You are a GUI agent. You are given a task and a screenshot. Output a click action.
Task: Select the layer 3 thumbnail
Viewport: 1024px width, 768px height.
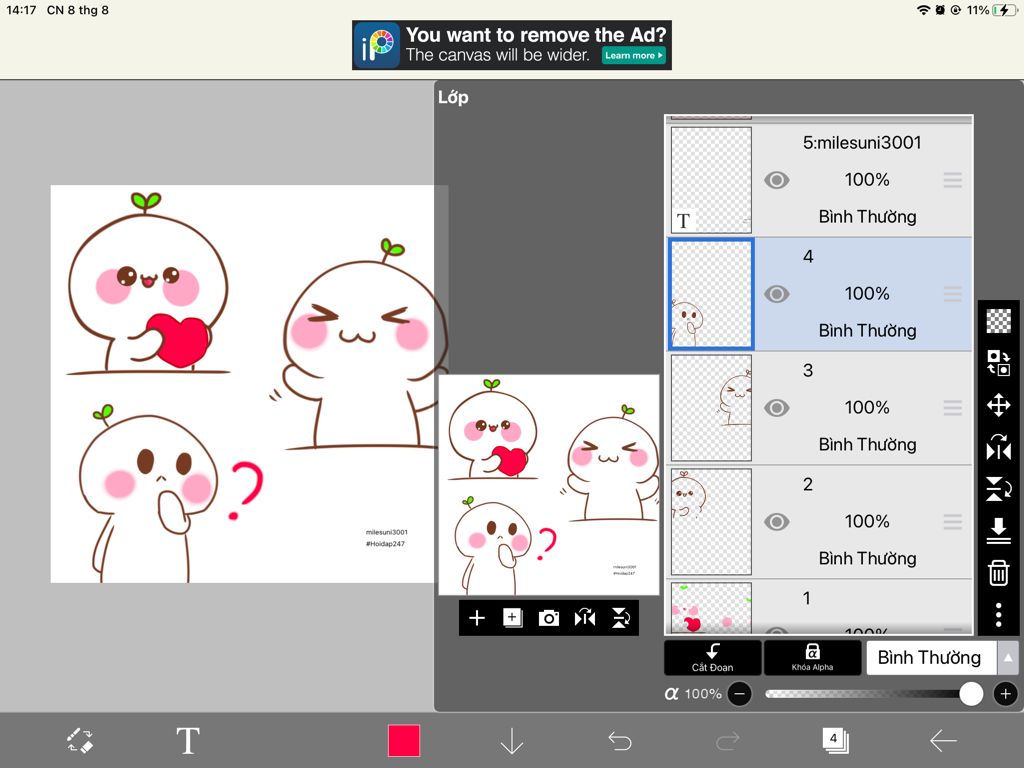pos(711,408)
